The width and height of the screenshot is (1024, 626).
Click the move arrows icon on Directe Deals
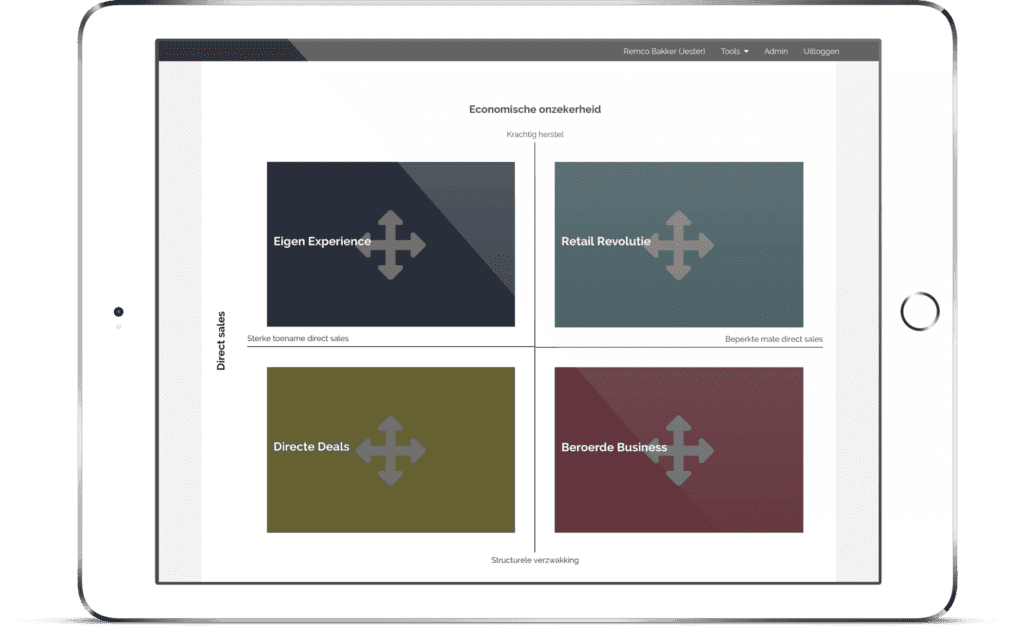391,450
